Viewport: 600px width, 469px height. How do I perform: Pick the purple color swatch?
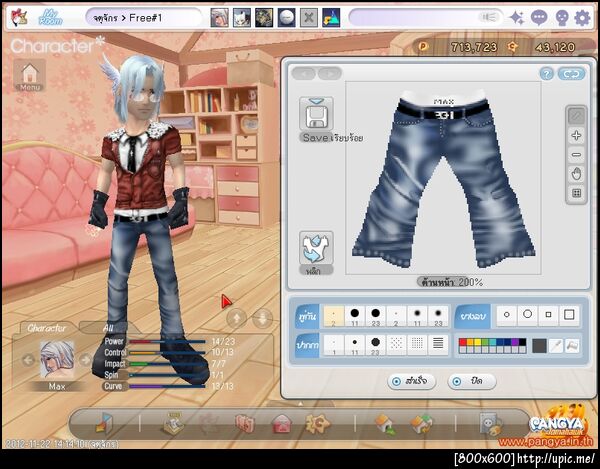click(x=515, y=342)
